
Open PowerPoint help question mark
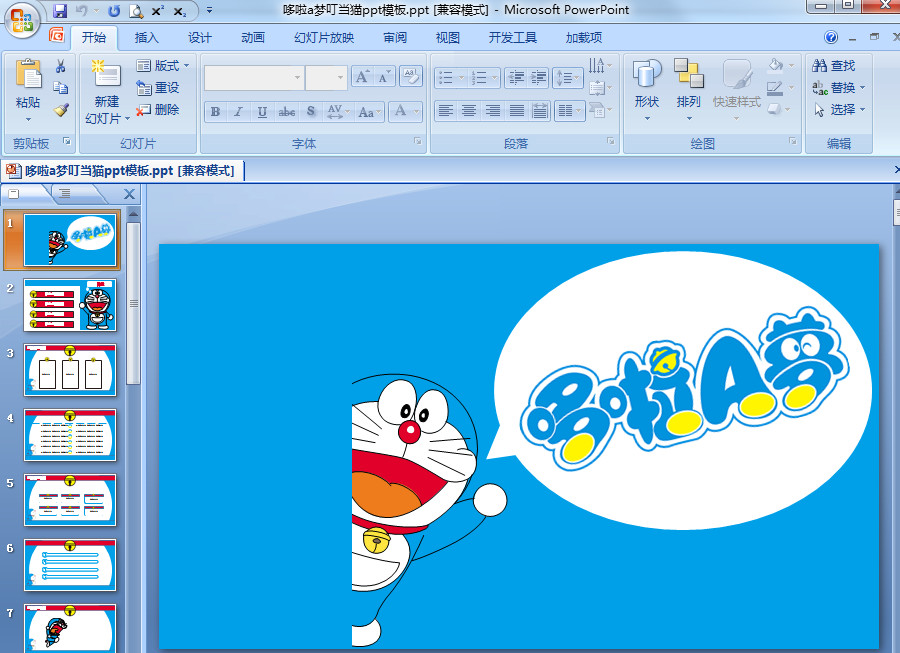click(831, 37)
